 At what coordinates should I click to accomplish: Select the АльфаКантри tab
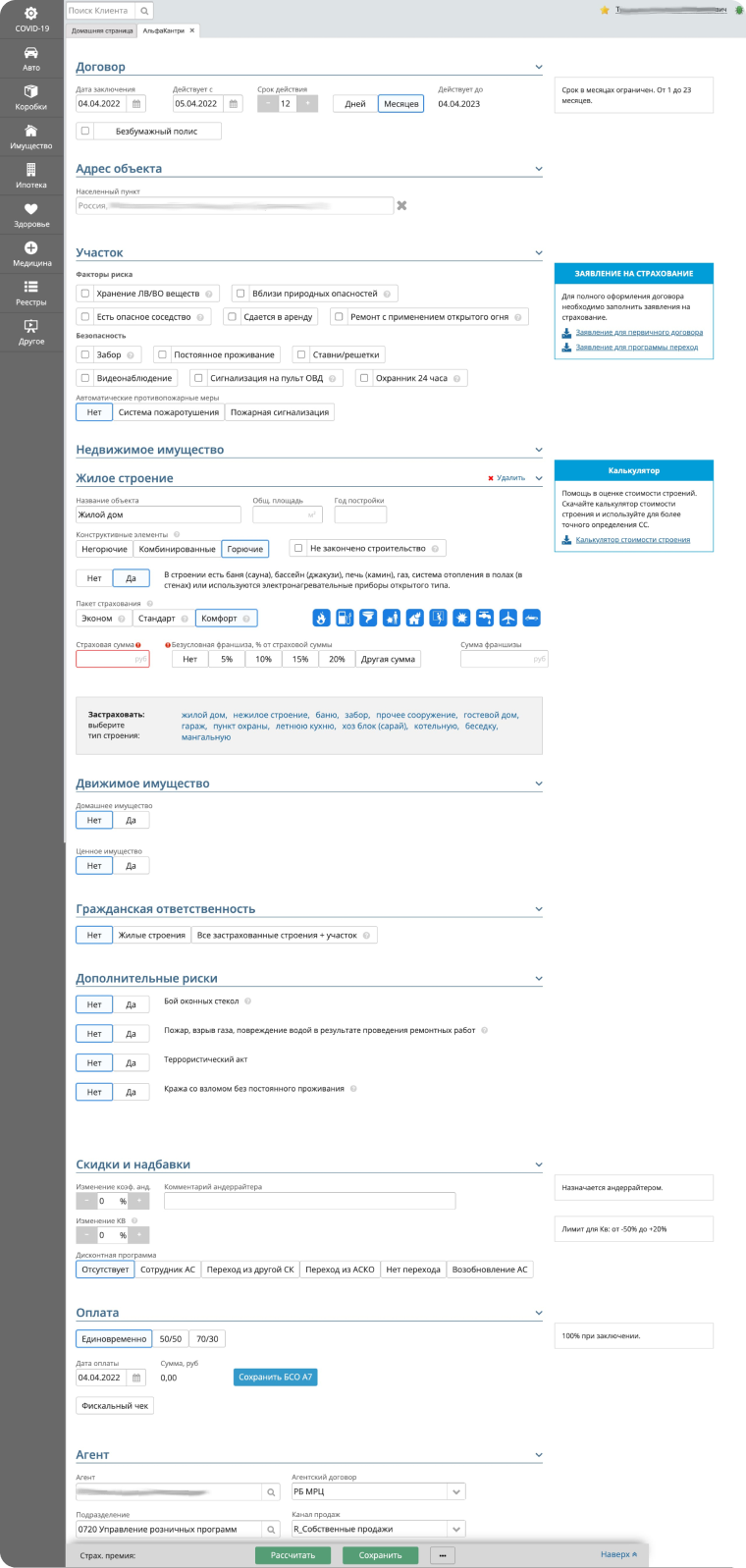pyautogui.click(x=165, y=30)
